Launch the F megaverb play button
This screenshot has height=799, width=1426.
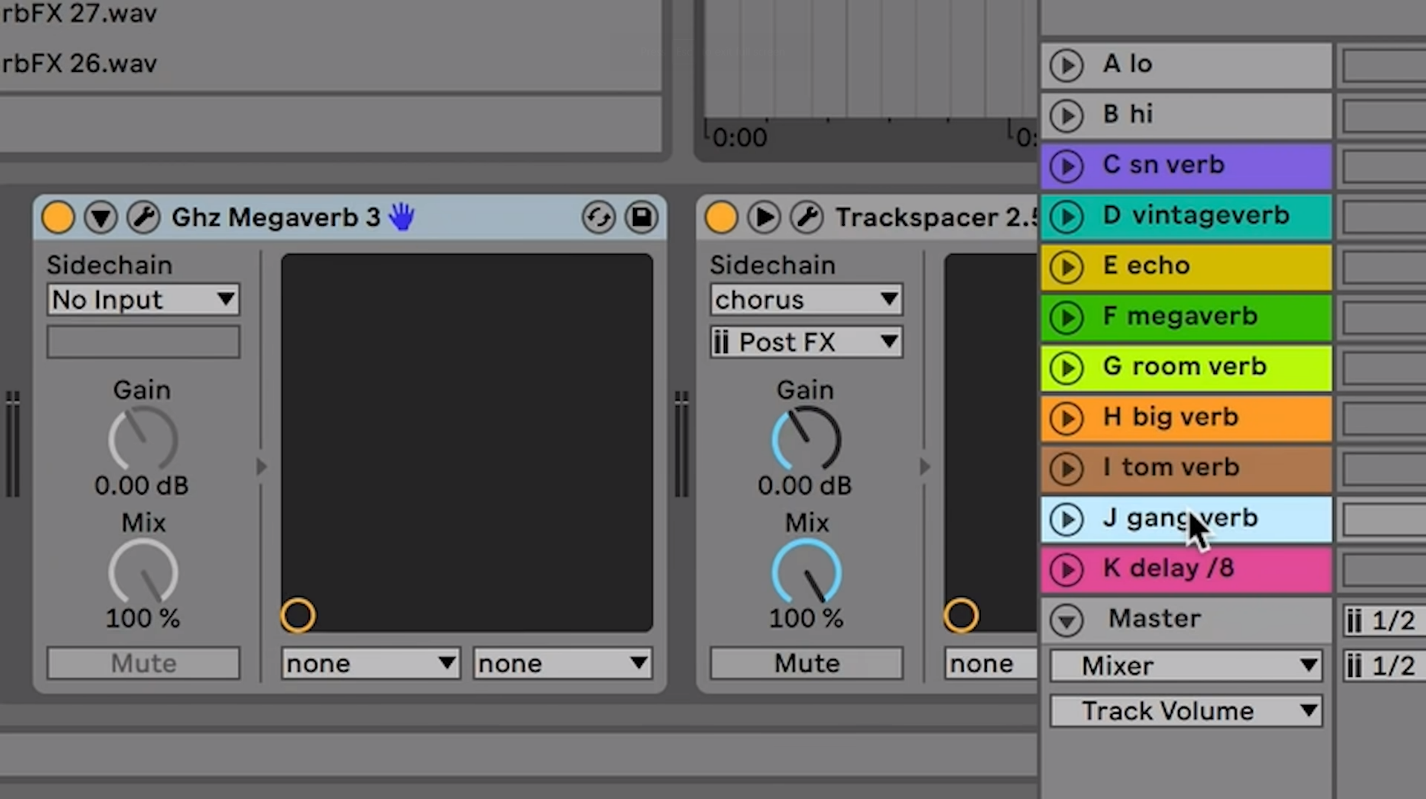coord(1066,317)
